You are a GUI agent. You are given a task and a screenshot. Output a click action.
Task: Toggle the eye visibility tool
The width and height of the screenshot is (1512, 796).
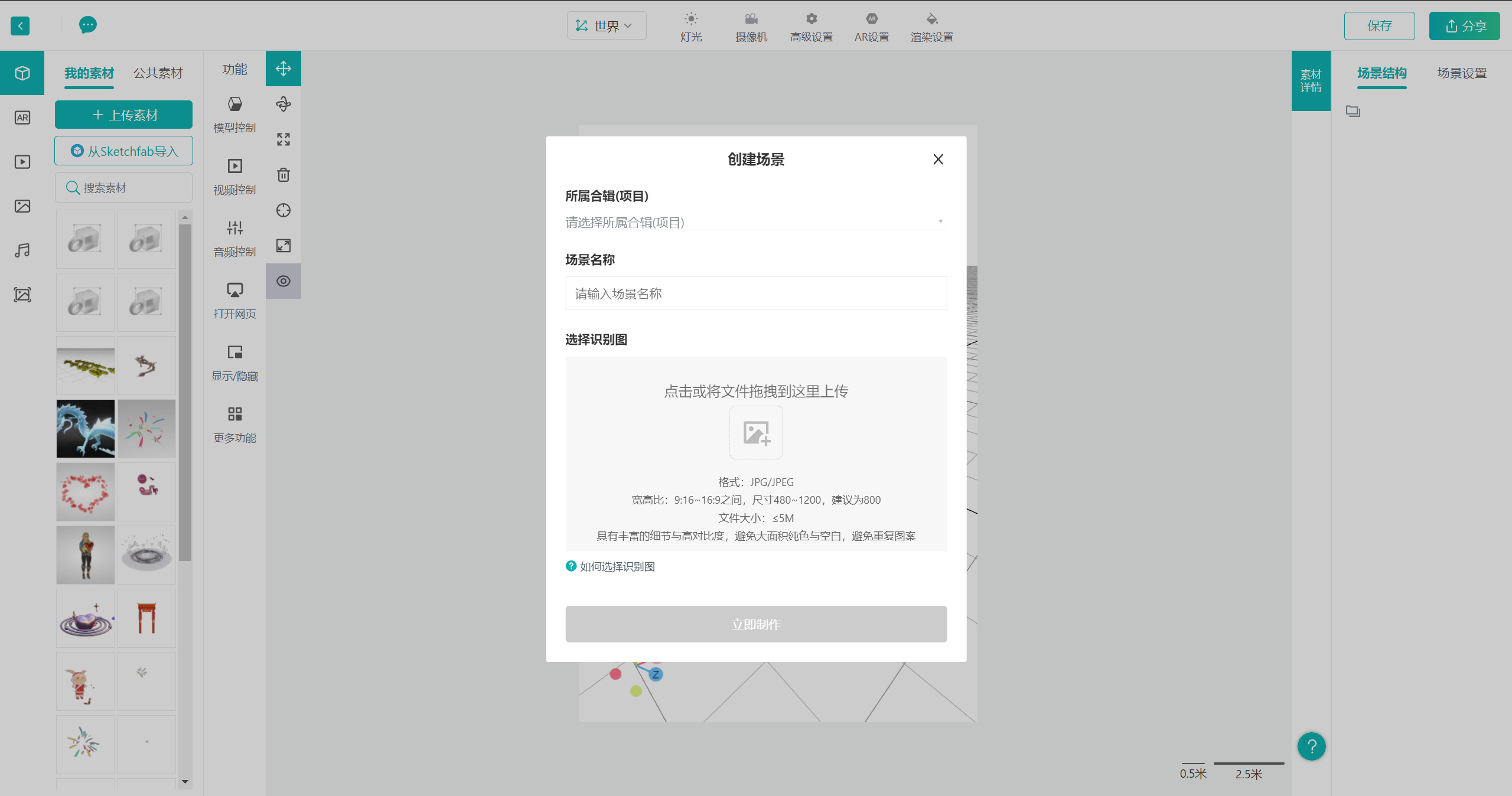[283, 281]
